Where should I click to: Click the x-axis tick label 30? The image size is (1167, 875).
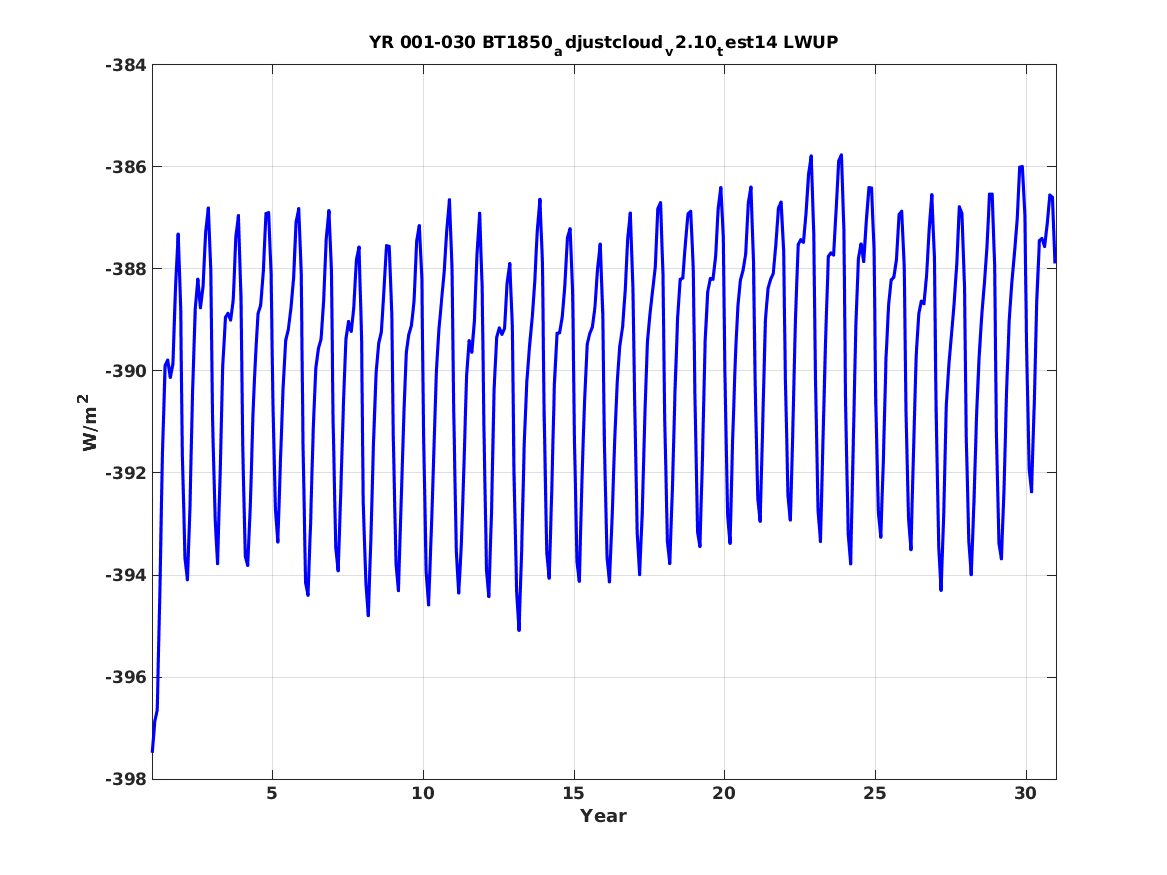click(x=1026, y=794)
